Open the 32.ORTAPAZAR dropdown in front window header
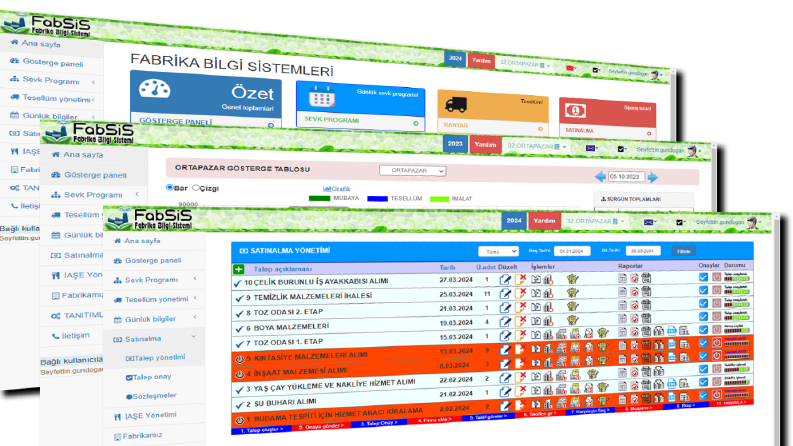 [x=595, y=221]
